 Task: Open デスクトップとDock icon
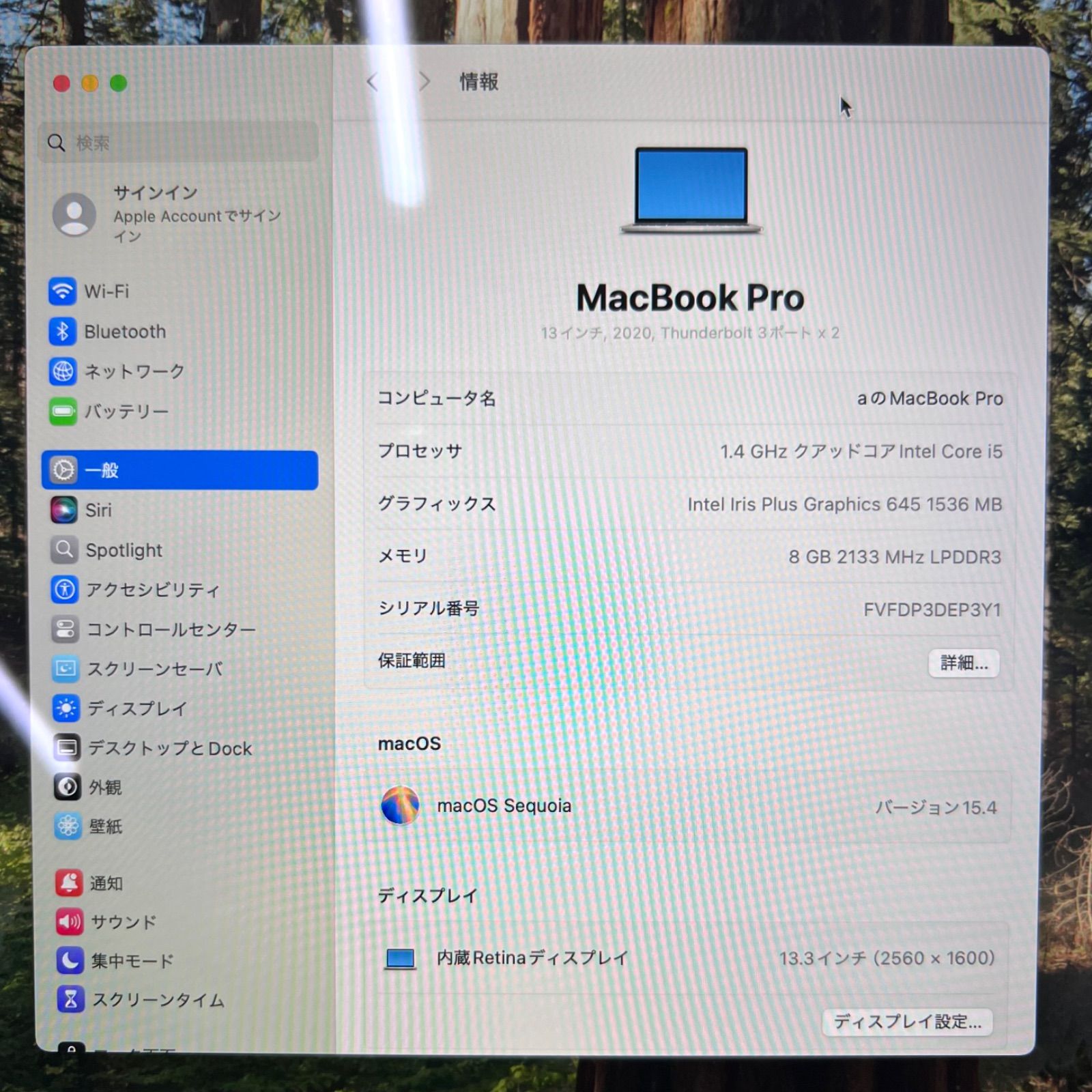pos(67,748)
